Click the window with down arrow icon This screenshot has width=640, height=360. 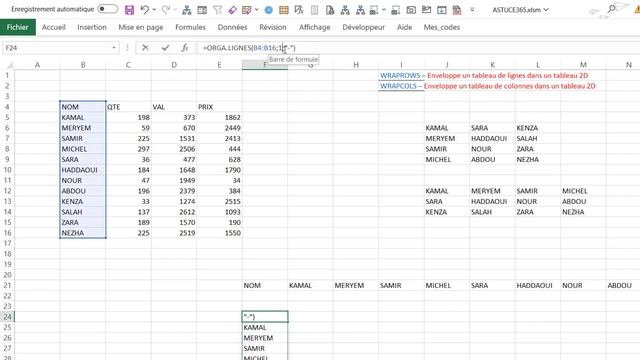point(442,10)
